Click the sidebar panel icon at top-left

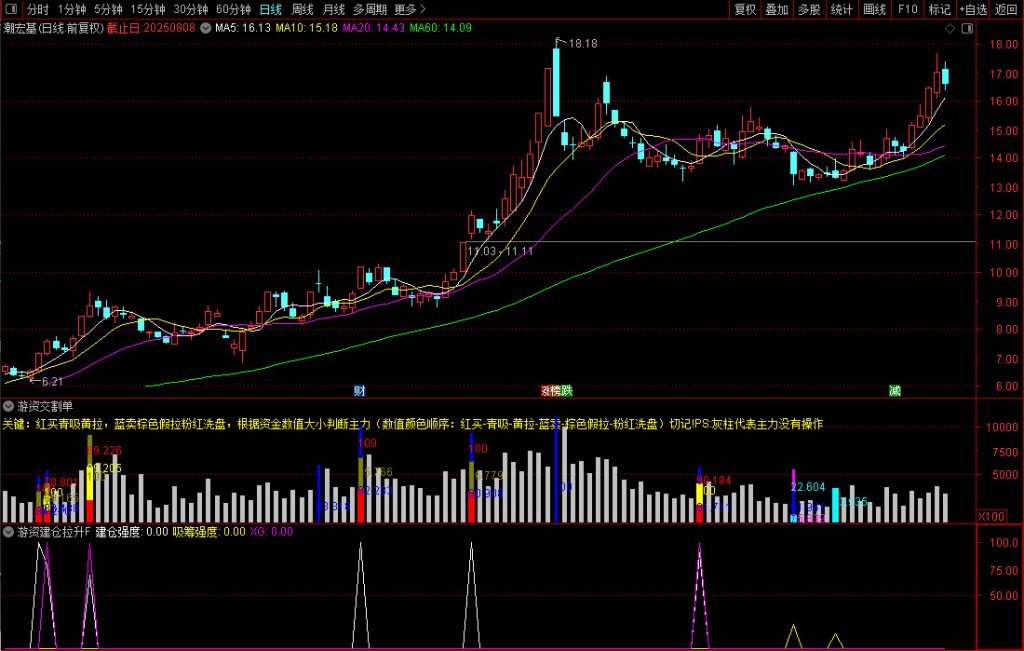point(10,9)
